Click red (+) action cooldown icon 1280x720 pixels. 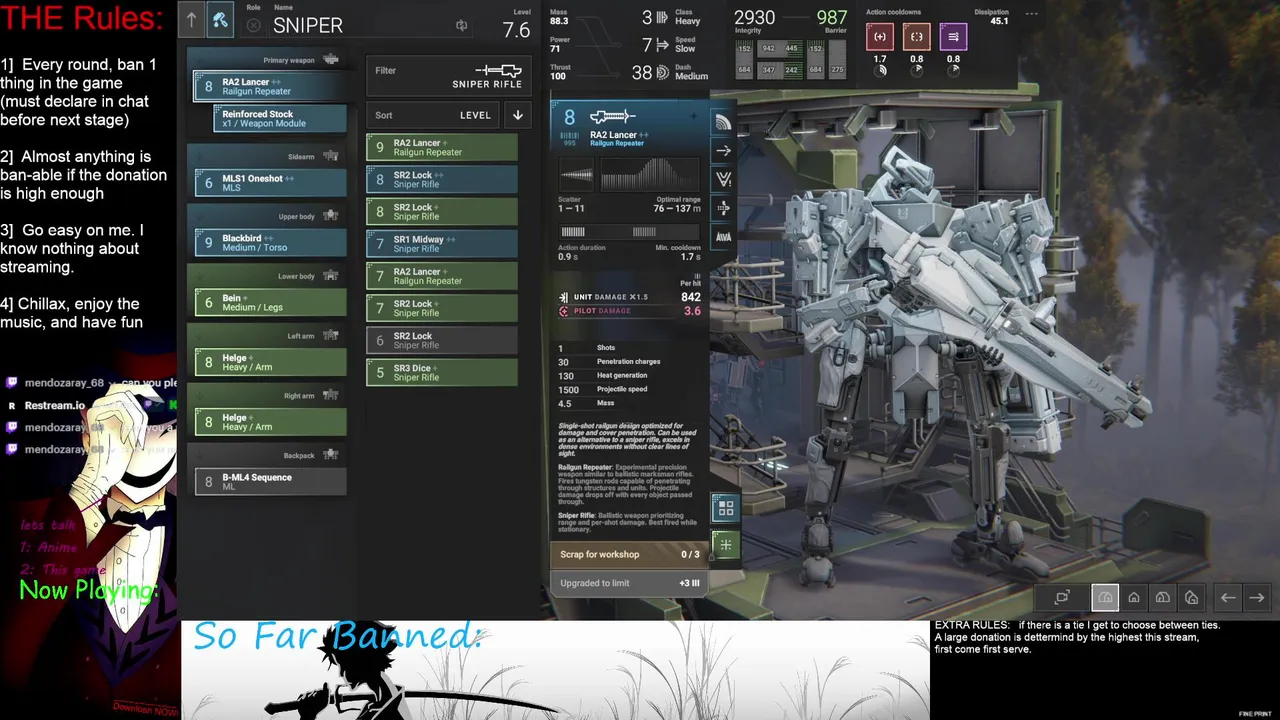880,37
